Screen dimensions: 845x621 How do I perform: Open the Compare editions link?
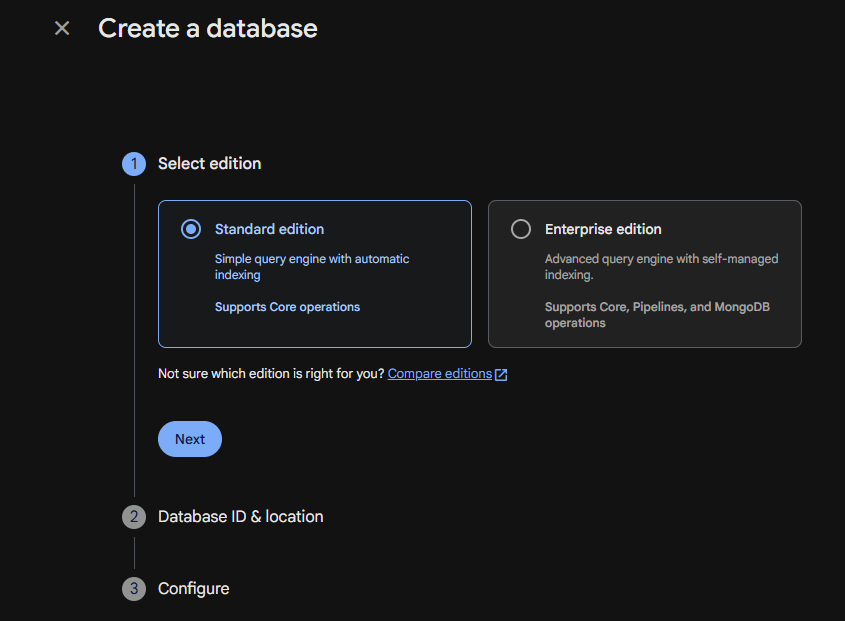click(439, 374)
